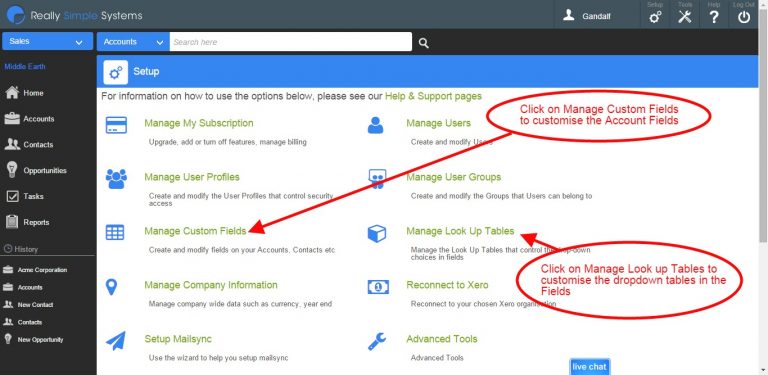Click the Manage Look Up Tables cube icon

point(377,233)
